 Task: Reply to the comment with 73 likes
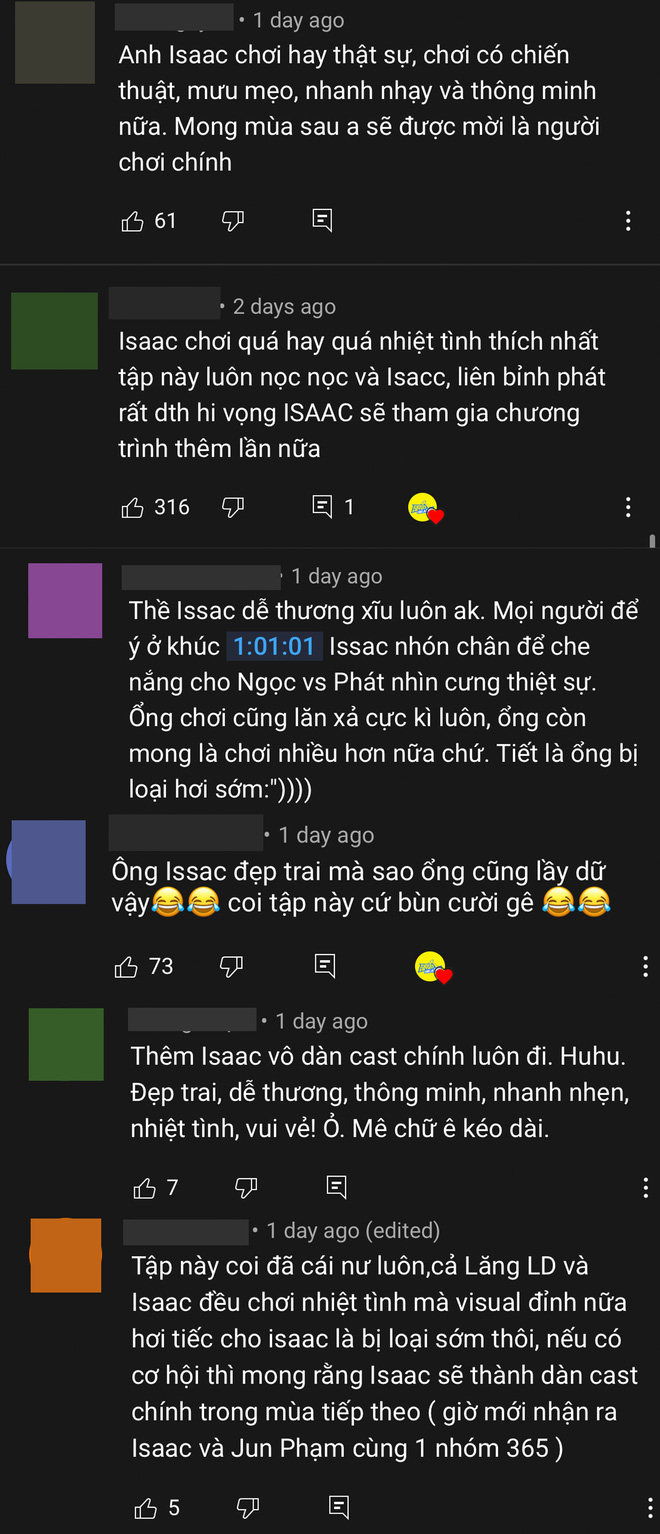click(x=324, y=965)
